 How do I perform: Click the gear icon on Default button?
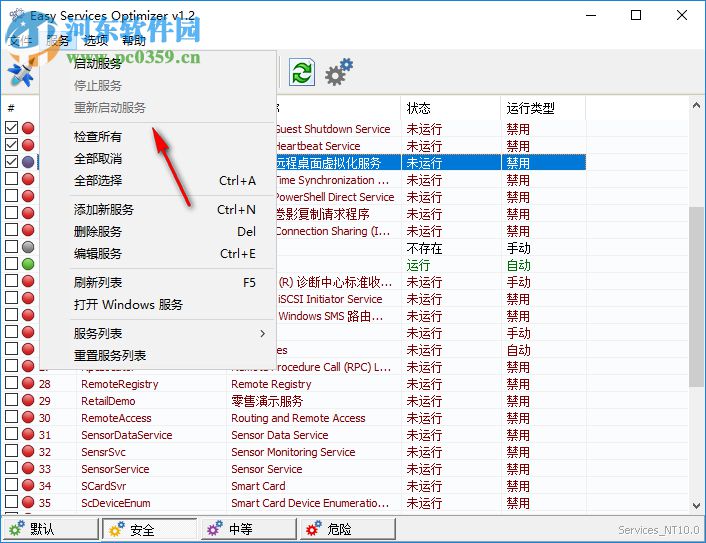[17, 529]
